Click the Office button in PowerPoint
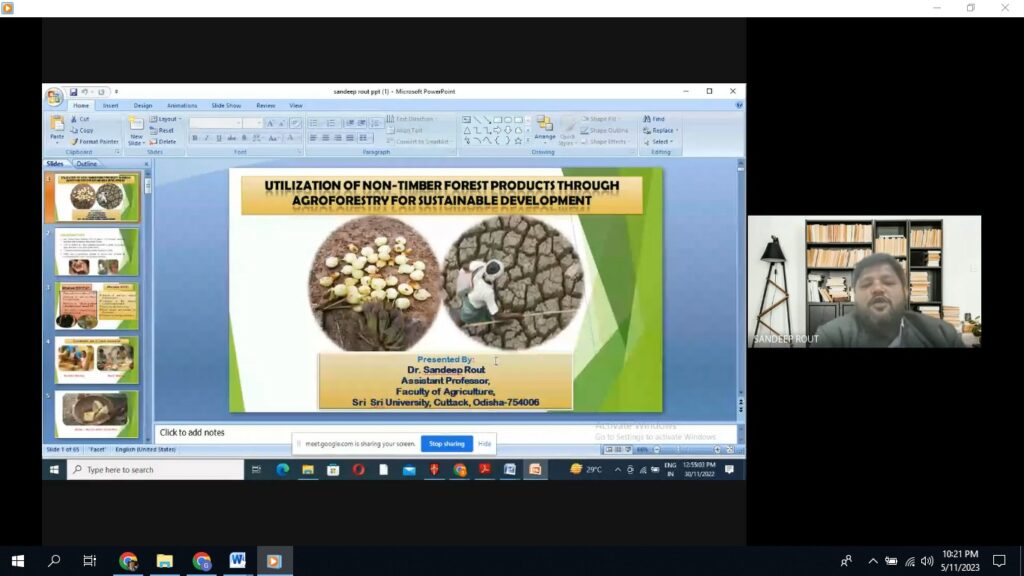This screenshot has width=1024, height=576. (54, 97)
